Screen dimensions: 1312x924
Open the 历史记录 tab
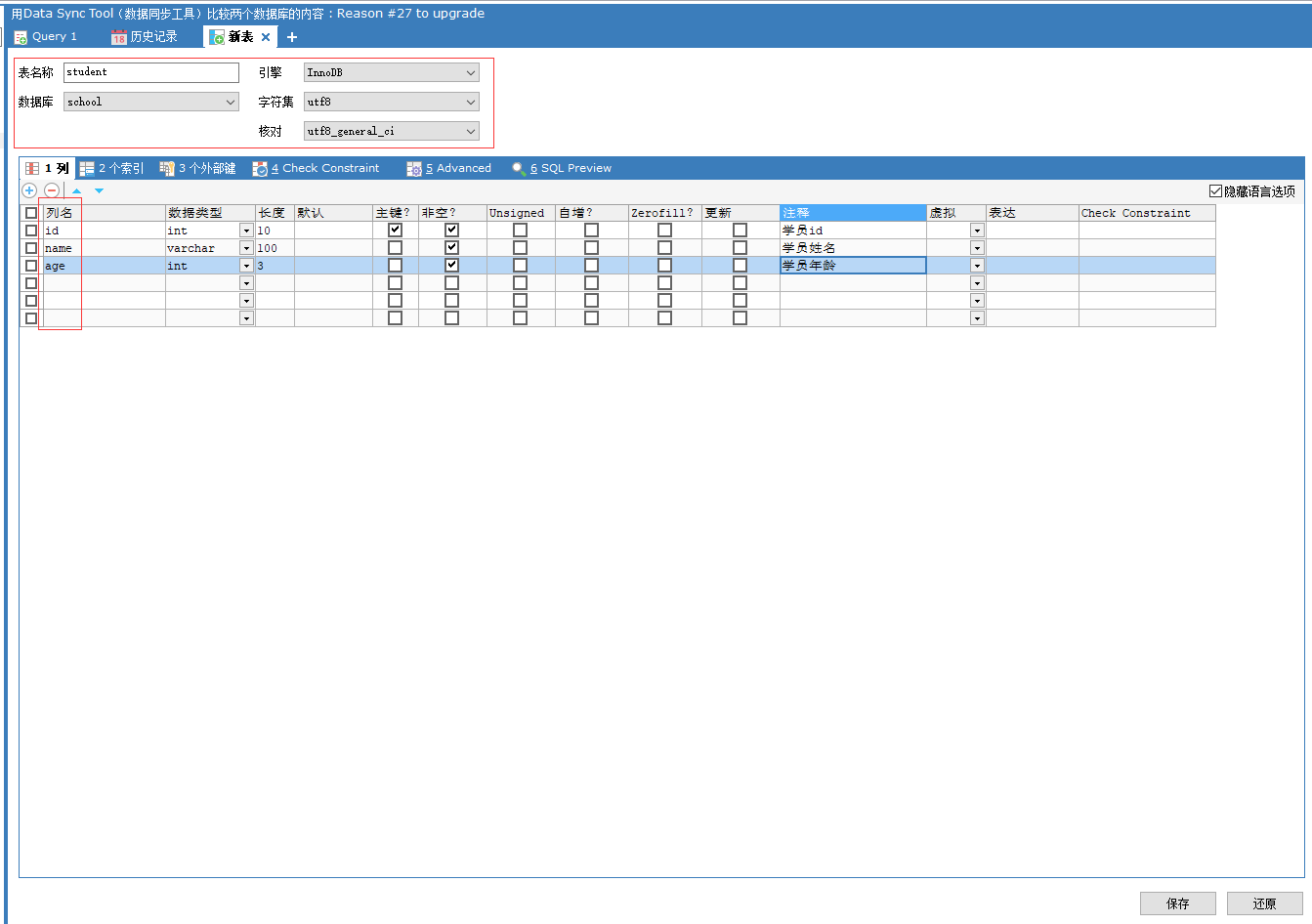click(145, 37)
